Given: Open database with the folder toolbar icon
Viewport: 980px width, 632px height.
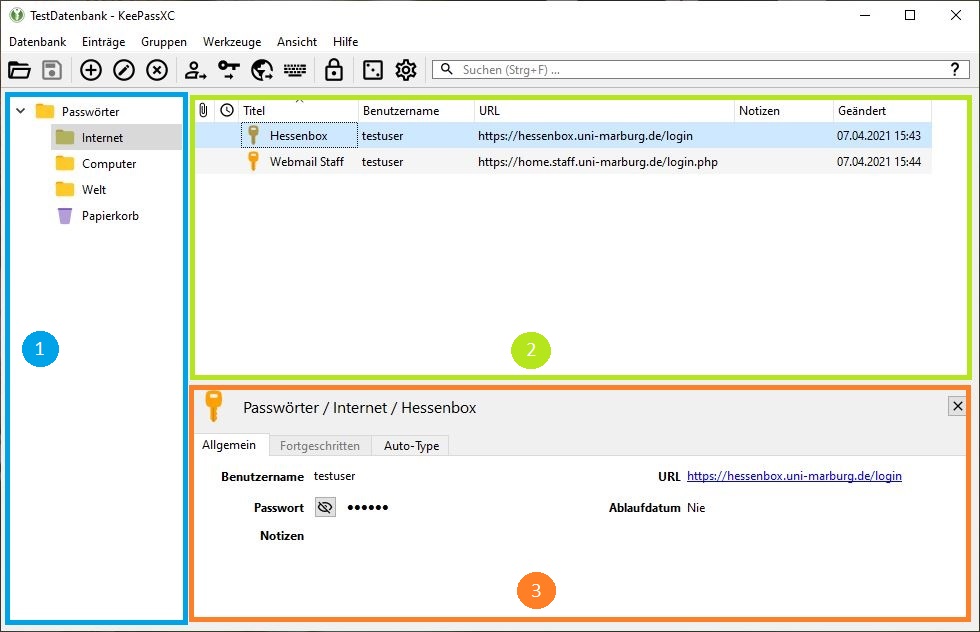Looking at the screenshot, I should coord(19,70).
